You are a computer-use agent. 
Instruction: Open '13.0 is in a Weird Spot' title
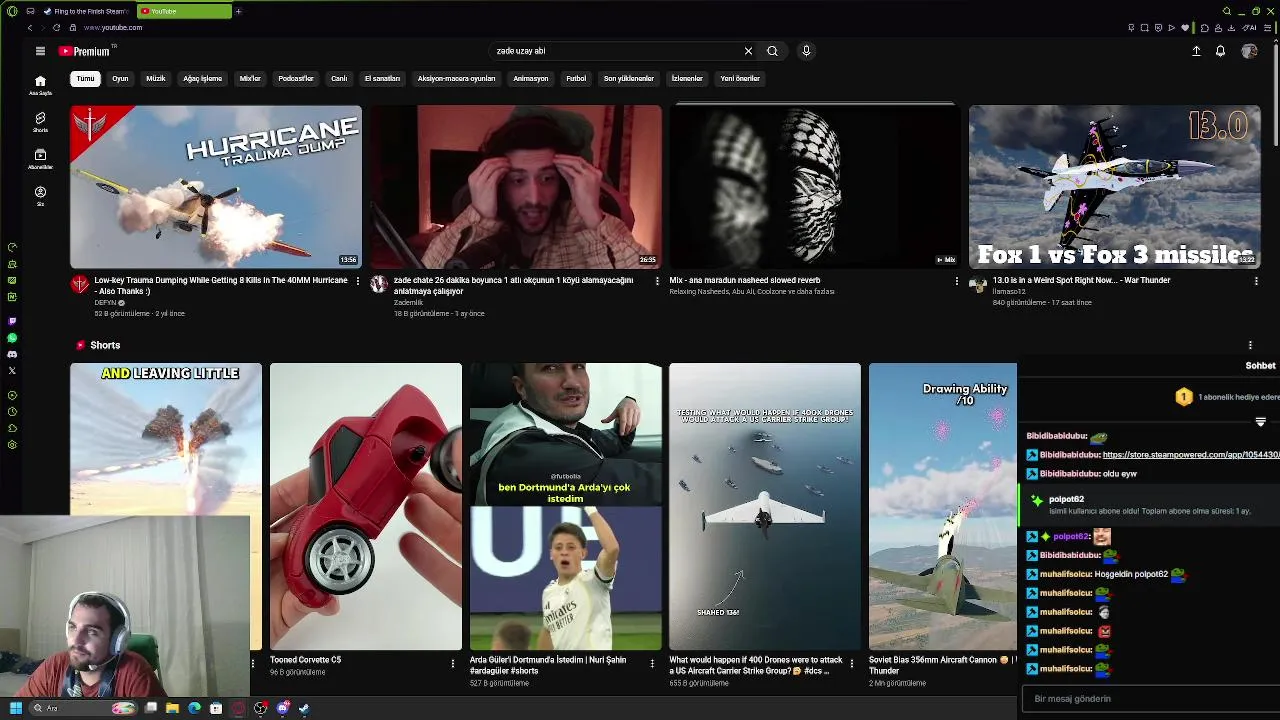[1081, 281]
